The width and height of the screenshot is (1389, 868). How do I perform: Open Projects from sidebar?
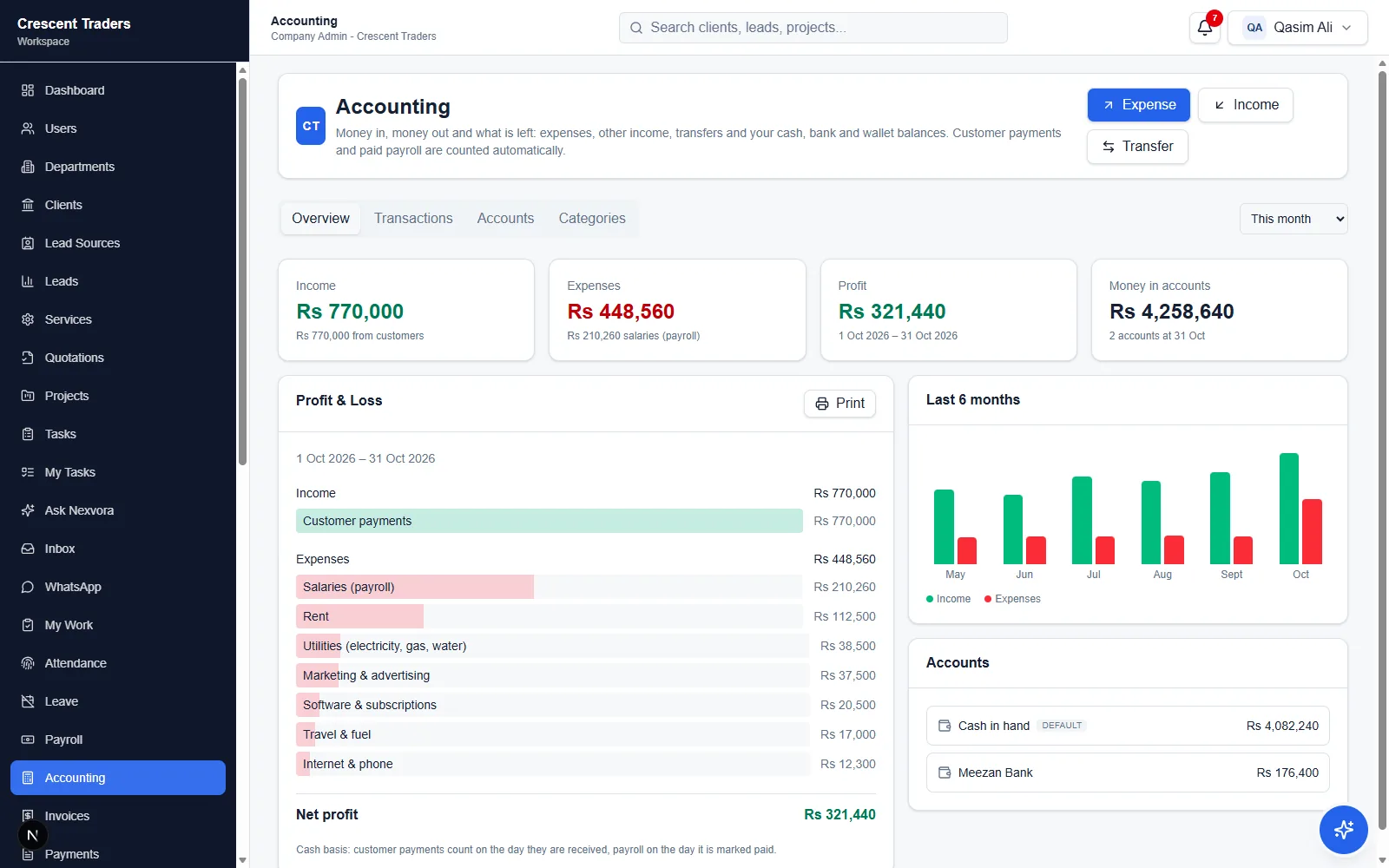[x=118, y=396]
